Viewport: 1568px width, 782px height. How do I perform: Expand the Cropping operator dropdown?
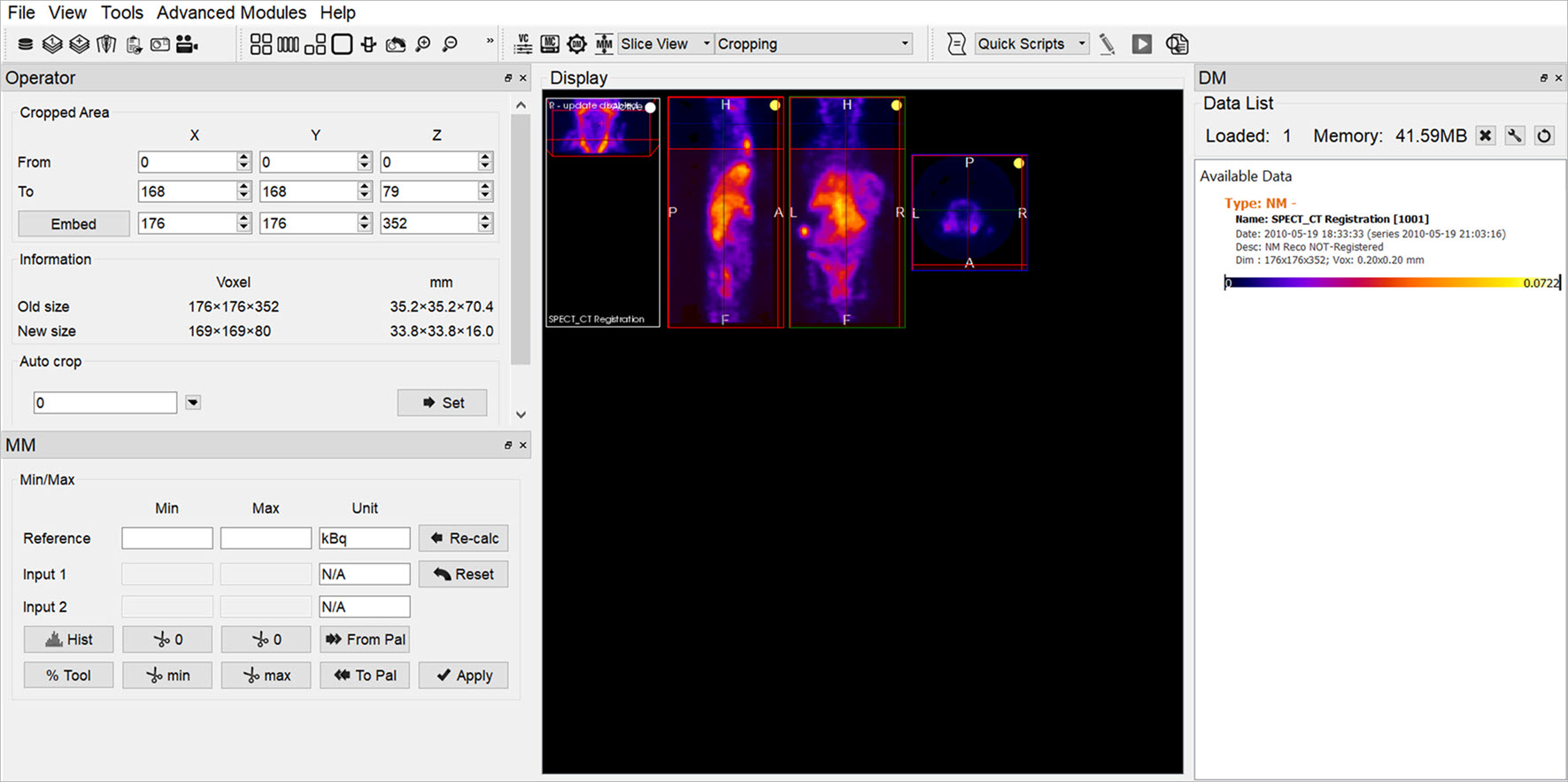(813, 44)
